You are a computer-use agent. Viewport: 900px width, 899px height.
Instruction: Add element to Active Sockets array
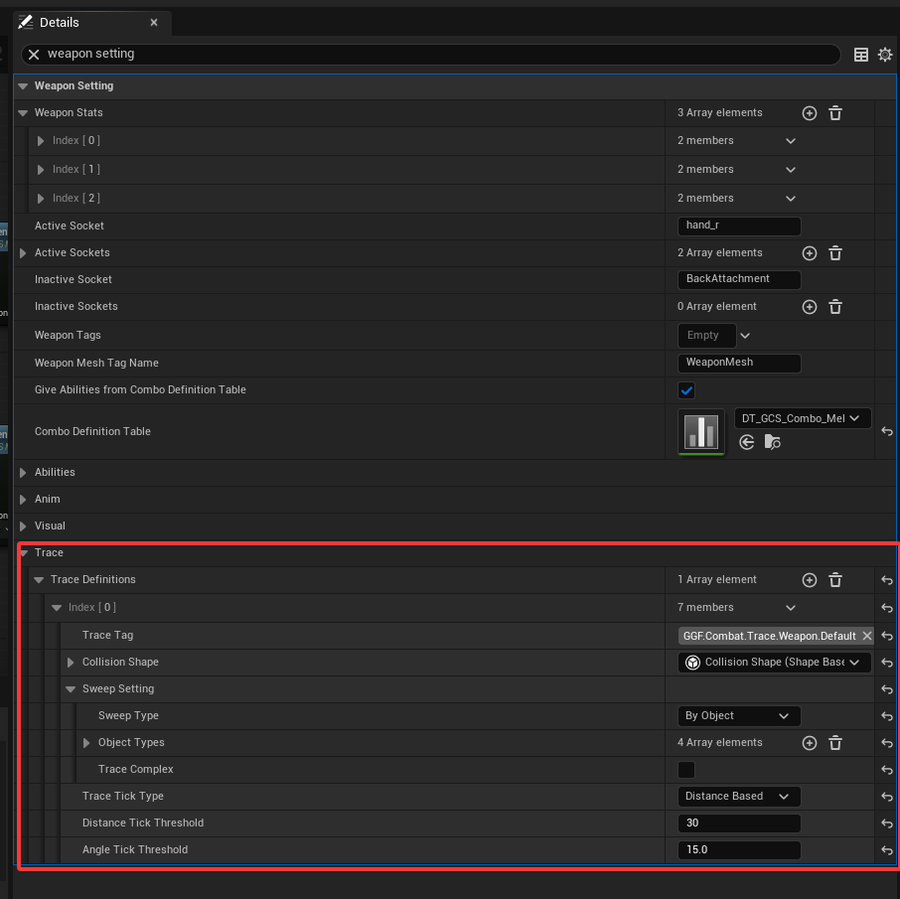[809, 253]
